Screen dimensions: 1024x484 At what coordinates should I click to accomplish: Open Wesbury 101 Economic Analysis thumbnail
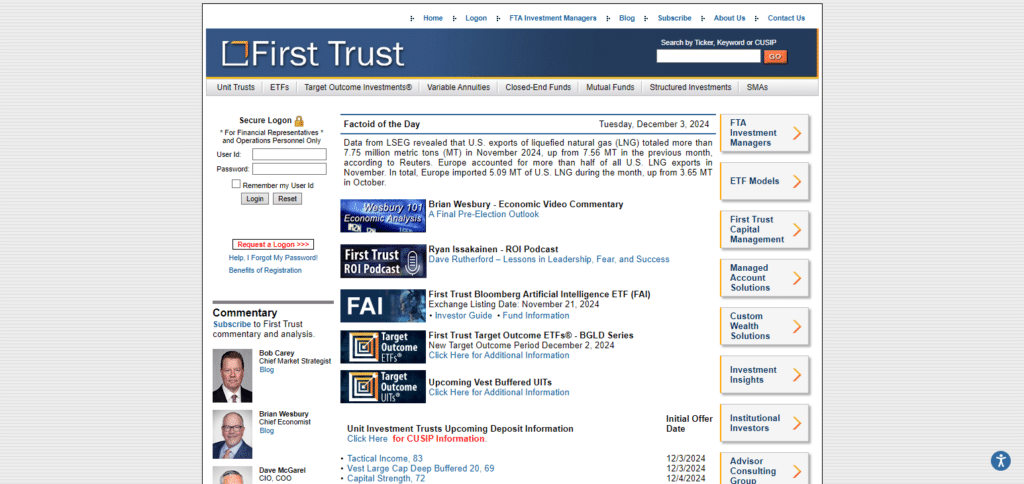click(x=383, y=216)
